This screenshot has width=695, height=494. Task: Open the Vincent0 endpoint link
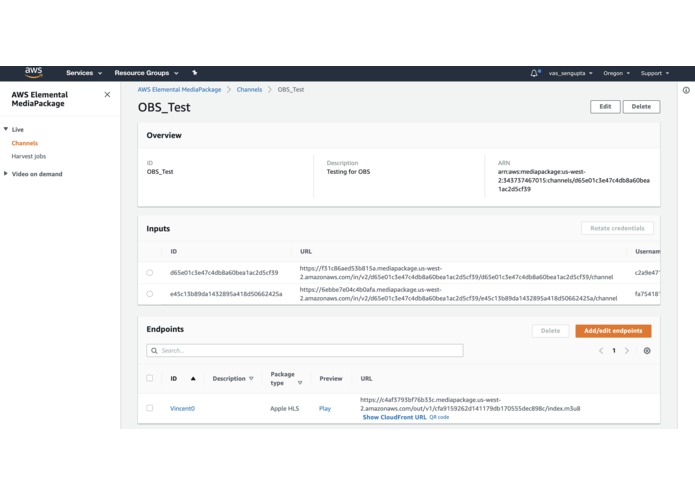182,408
